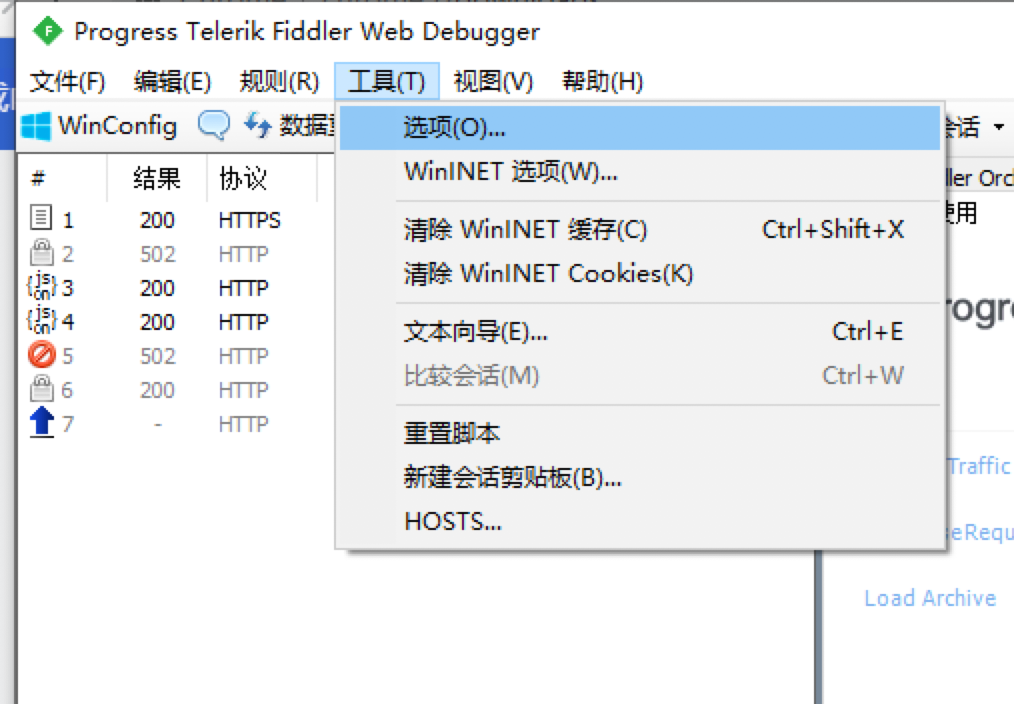Image resolution: width=1014 pixels, height=704 pixels.
Task: Select session 1 document icon
Action: pyautogui.click(x=41, y=218)
